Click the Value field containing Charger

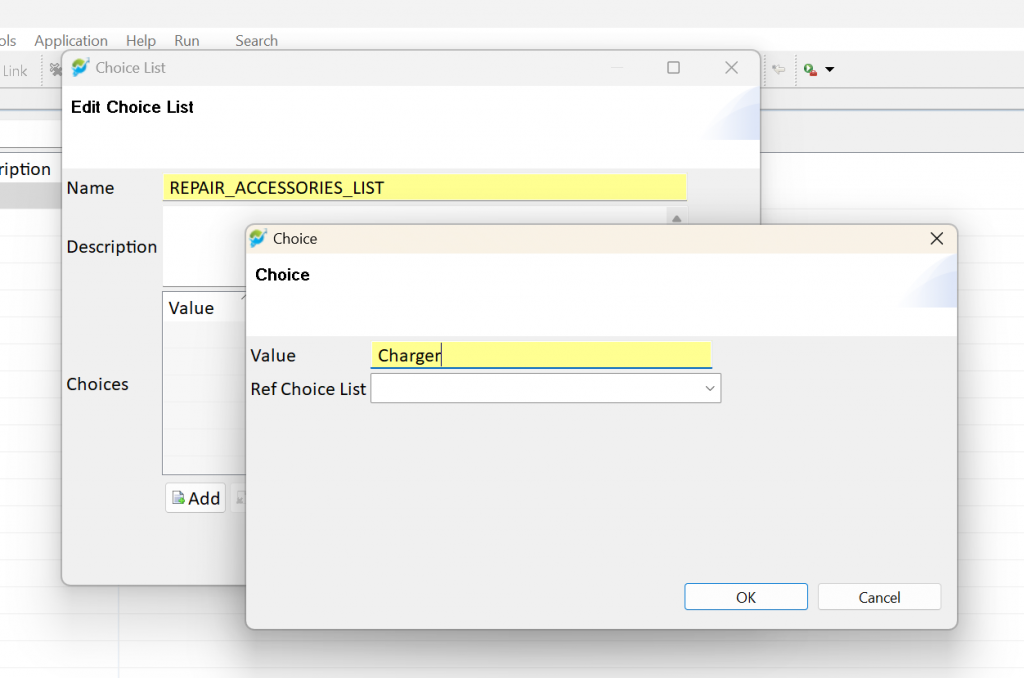click(541, 355)
